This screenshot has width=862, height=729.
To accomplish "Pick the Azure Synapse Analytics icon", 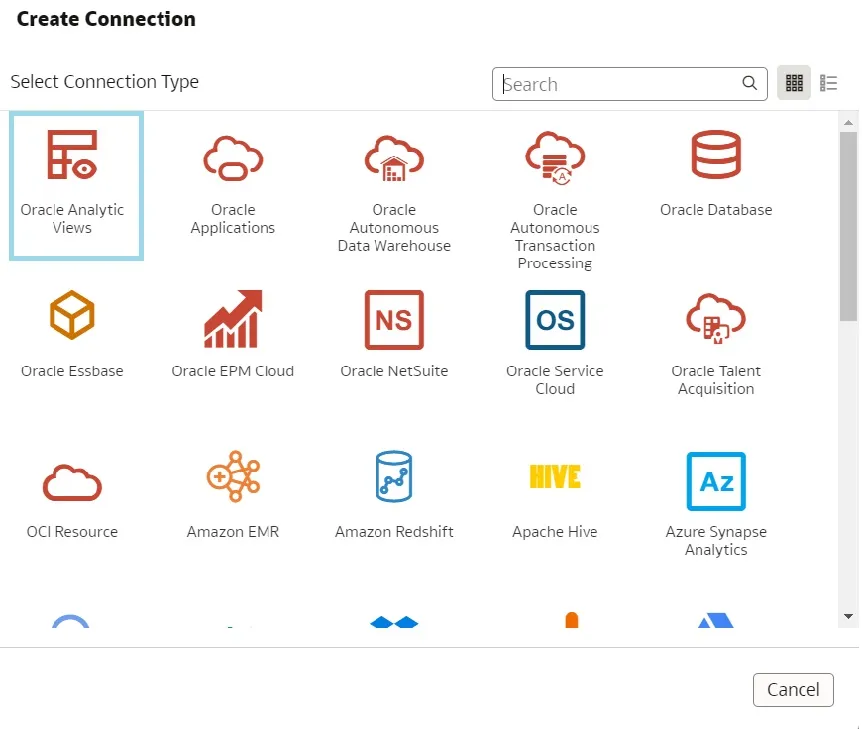I will [x=716, y=481].
